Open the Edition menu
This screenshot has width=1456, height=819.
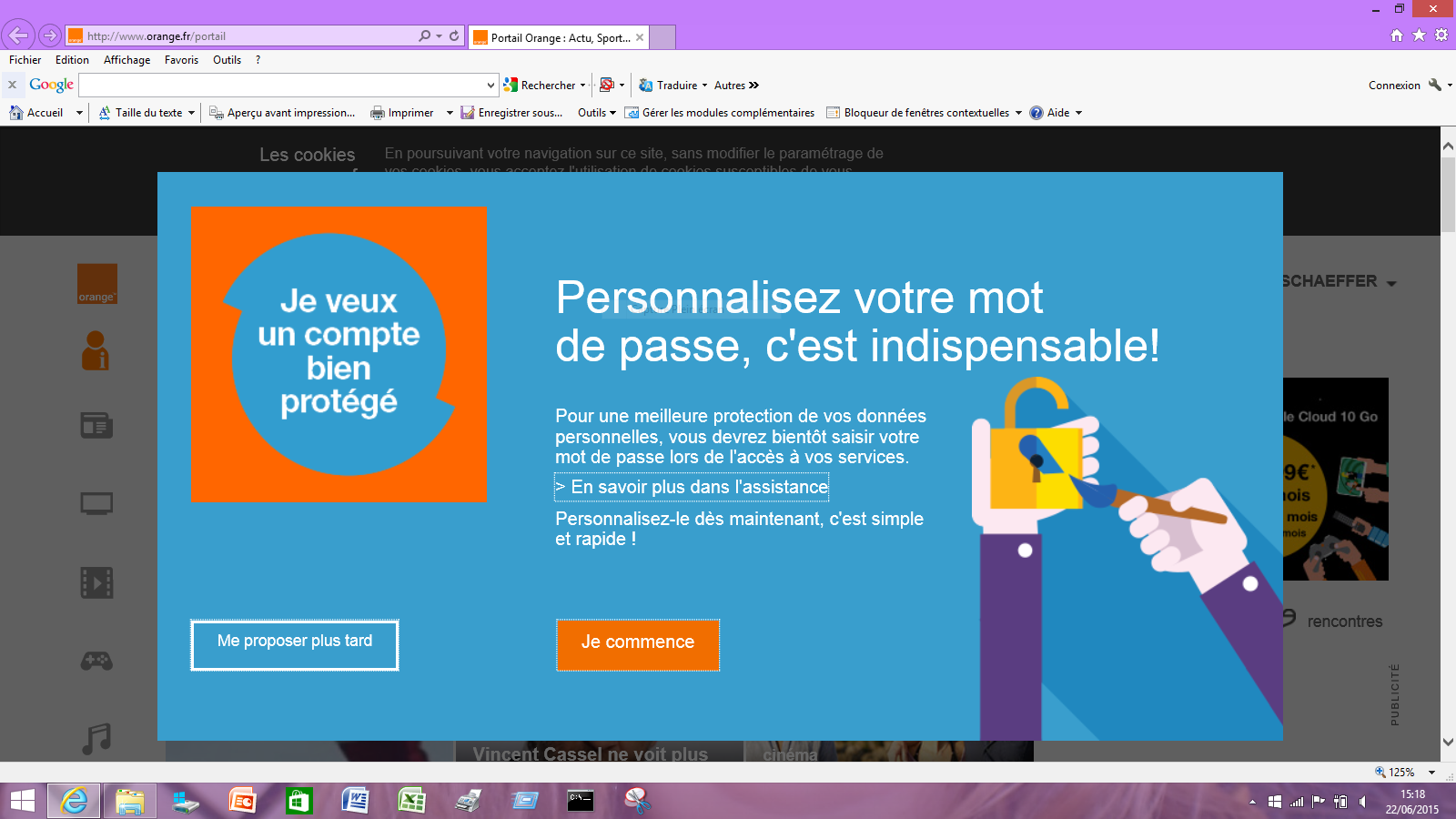(x=72, y=60)
